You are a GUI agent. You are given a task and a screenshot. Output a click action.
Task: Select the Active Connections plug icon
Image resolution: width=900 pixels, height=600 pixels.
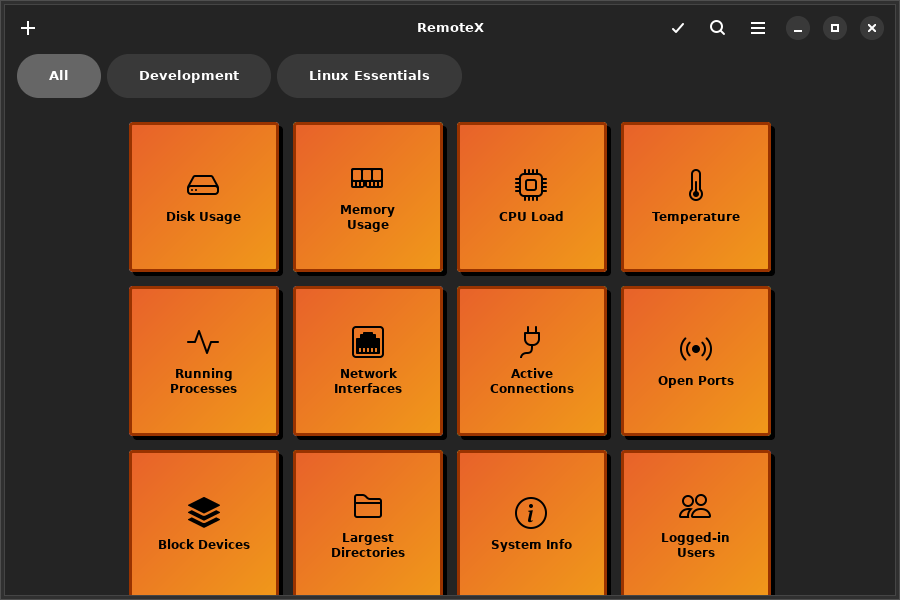pos(531,342)
